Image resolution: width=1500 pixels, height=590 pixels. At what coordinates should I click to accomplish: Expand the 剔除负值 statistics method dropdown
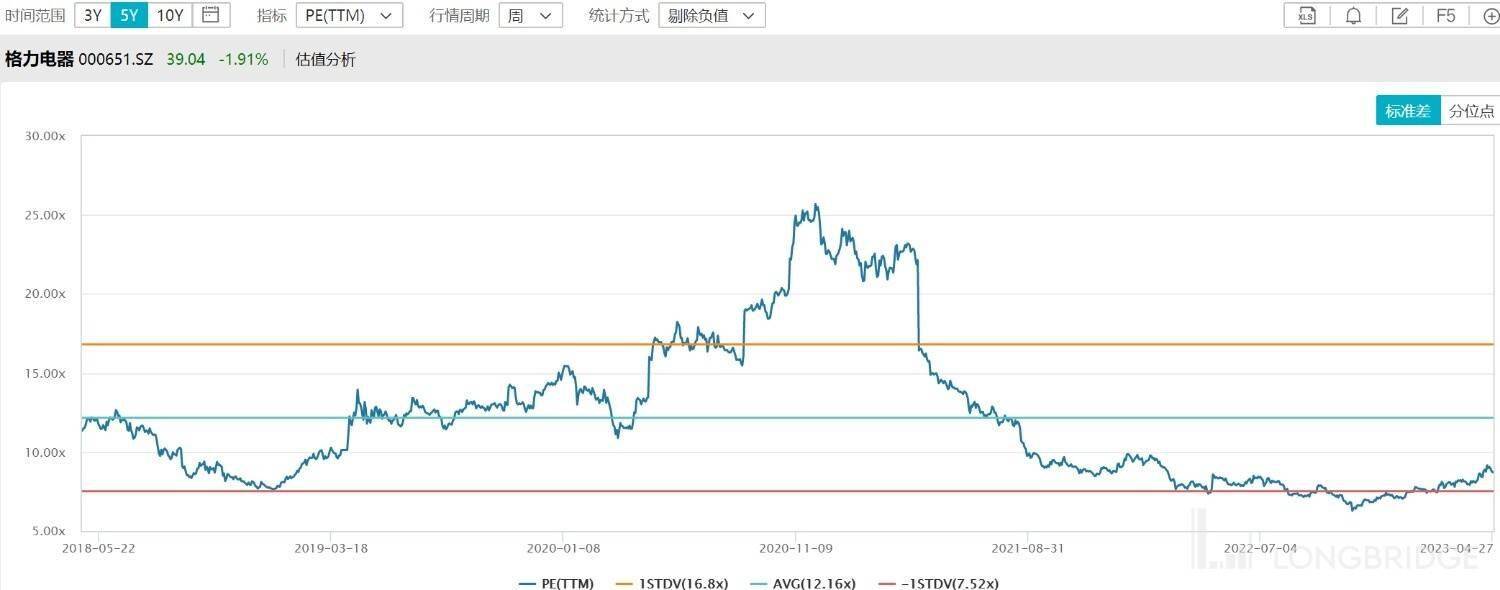pyautogui.click(x=711, y=15)
